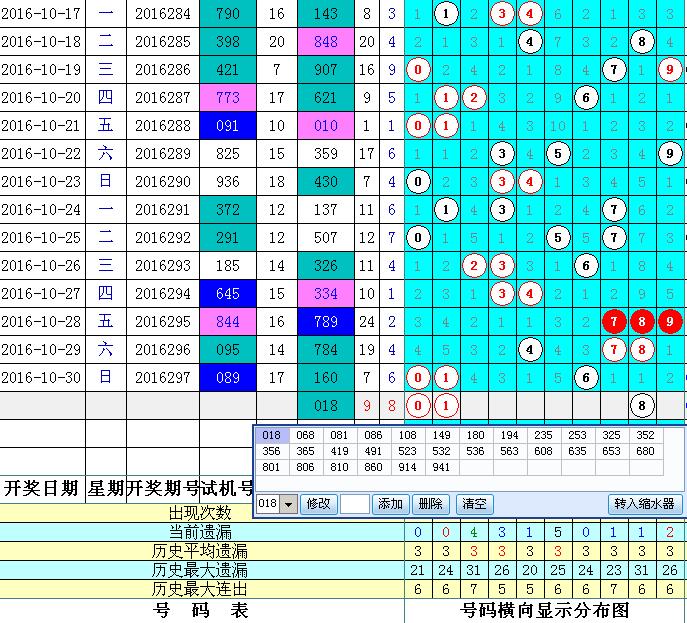This screenshot has height=623, width=687.
Task: Click the 历史最大遗漏 row label
Action: click(200, 570)
